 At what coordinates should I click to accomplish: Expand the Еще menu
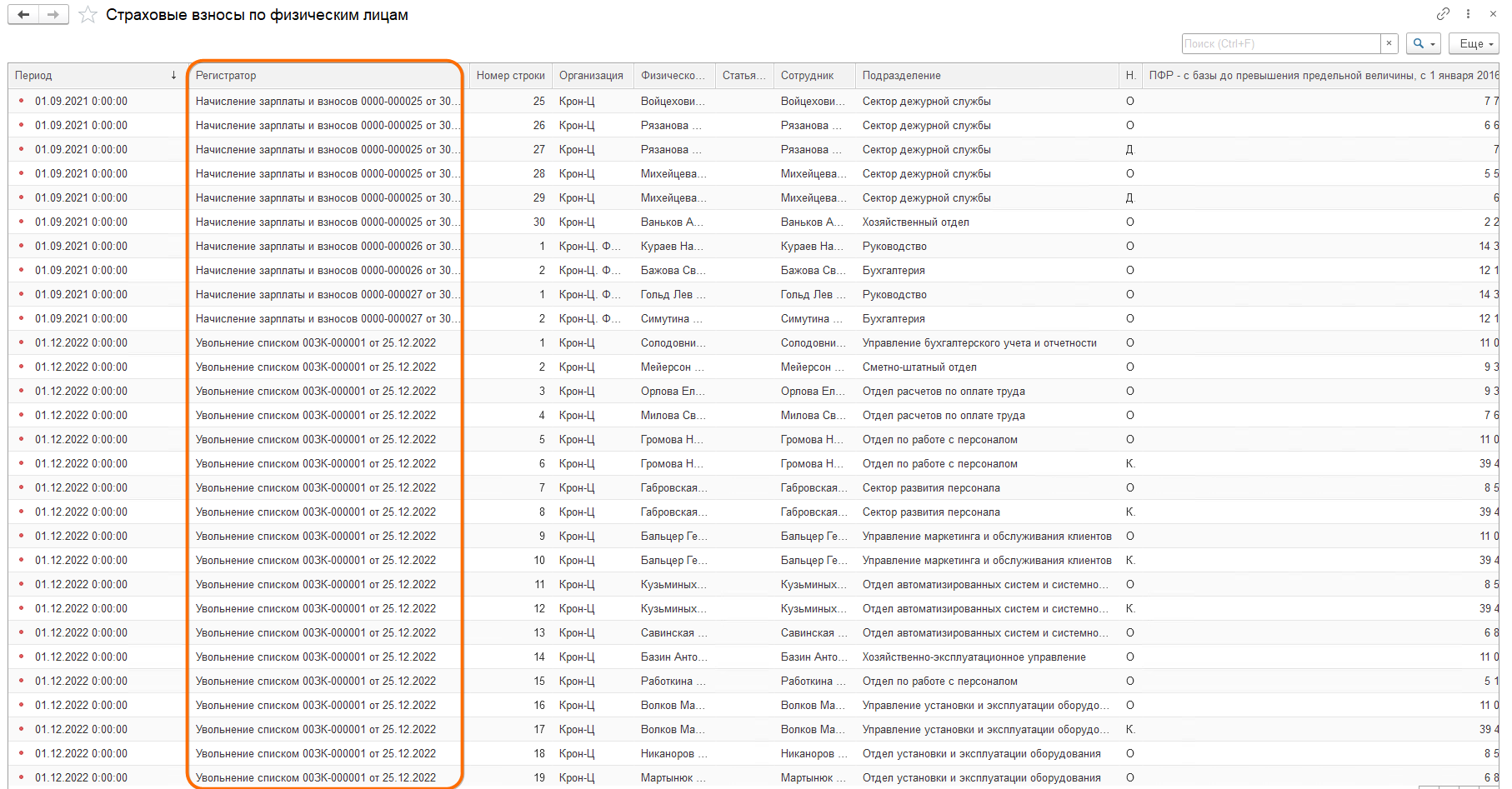(1474, 43)
